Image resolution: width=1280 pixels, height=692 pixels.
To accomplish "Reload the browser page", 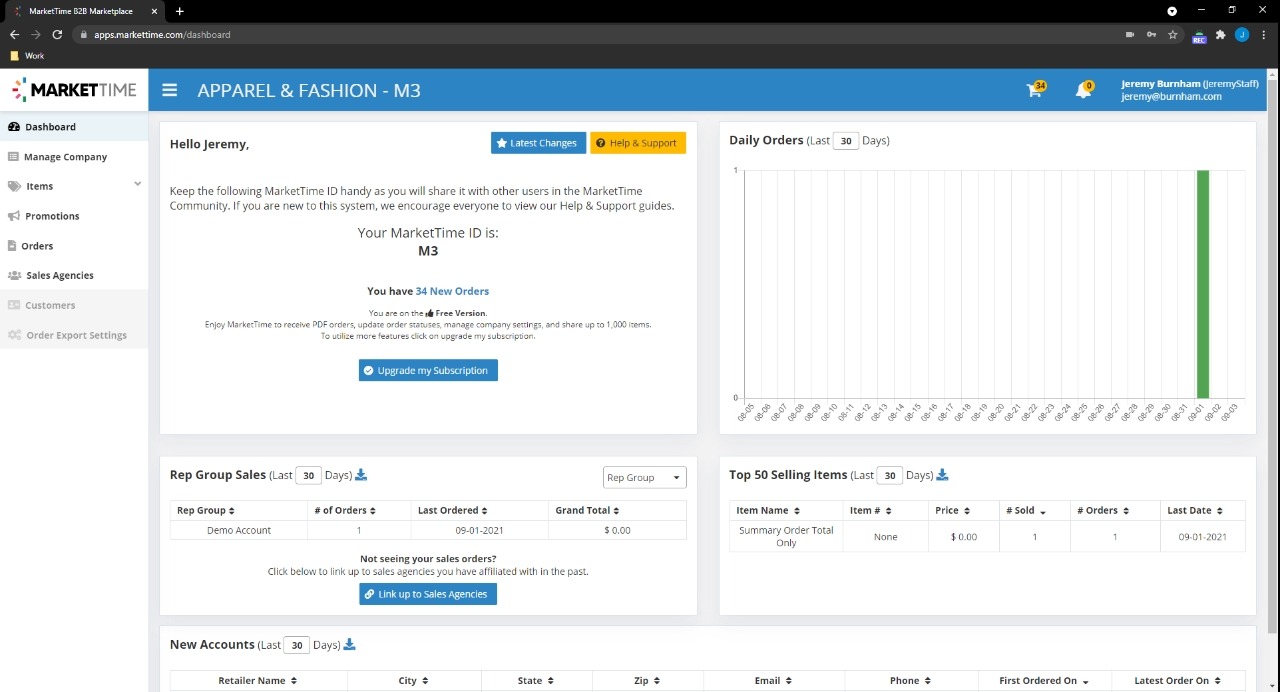I will point(57,34).
